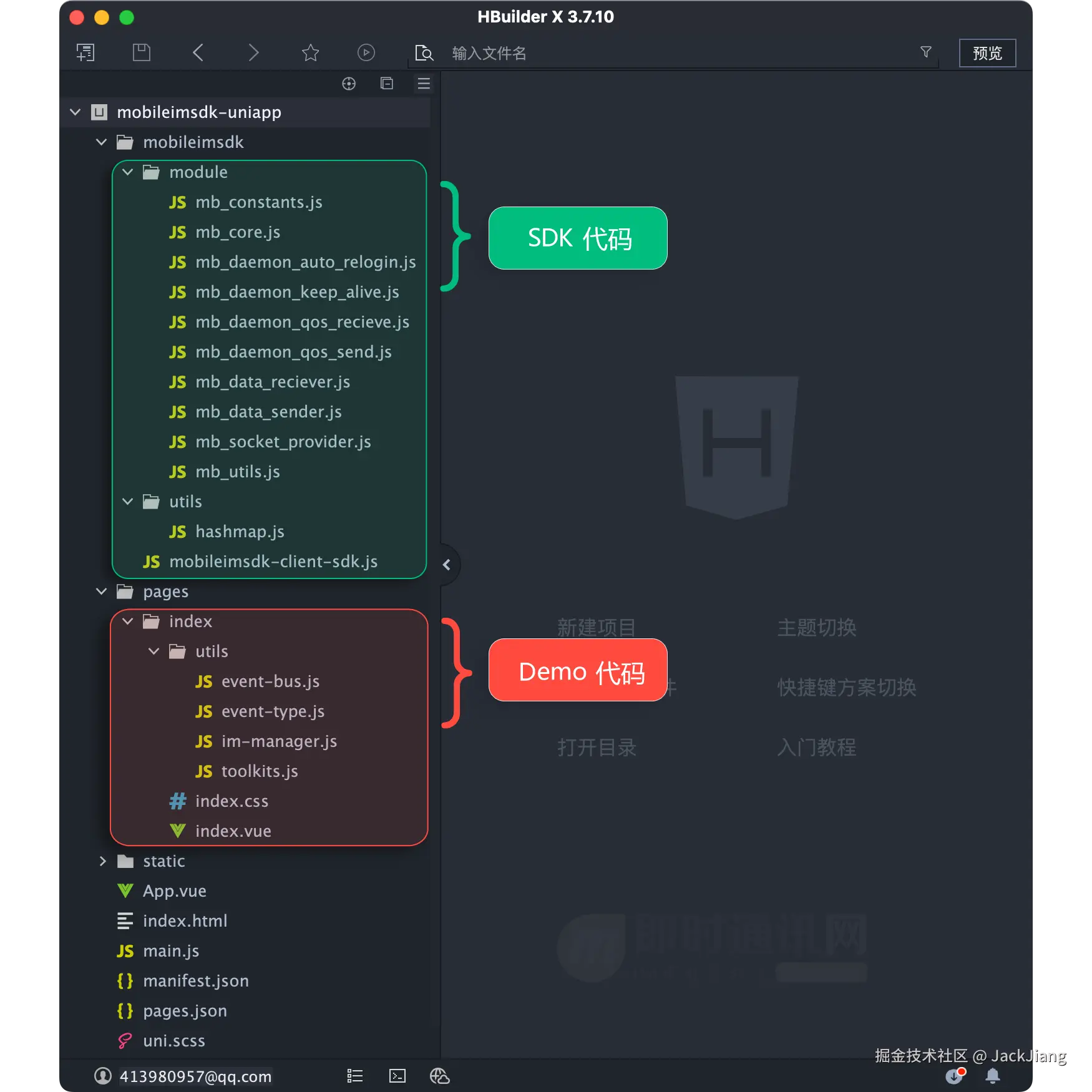Click the notification bell in the status bar

click(993, 1076)
